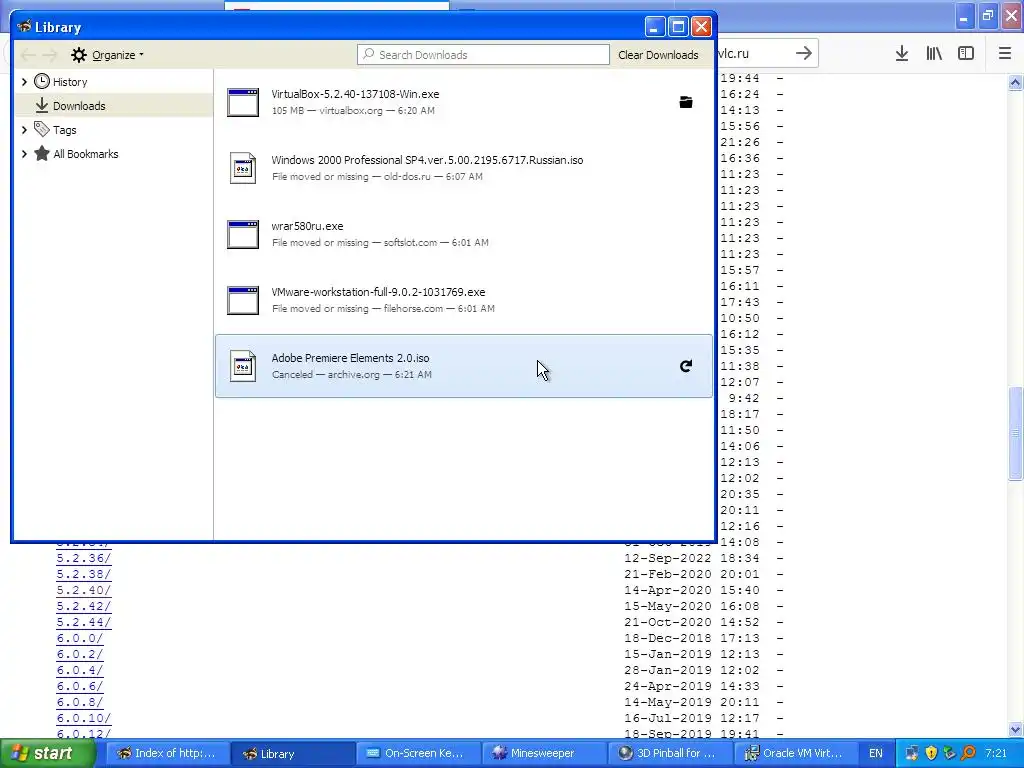Open the 6.0.0/ directory link
The height and width of the screenshot is (768, 1024).
click(x=80, y=638)
